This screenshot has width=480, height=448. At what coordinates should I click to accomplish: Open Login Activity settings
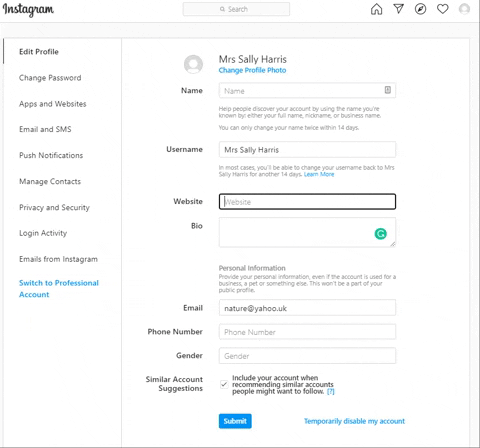[43, 233]
